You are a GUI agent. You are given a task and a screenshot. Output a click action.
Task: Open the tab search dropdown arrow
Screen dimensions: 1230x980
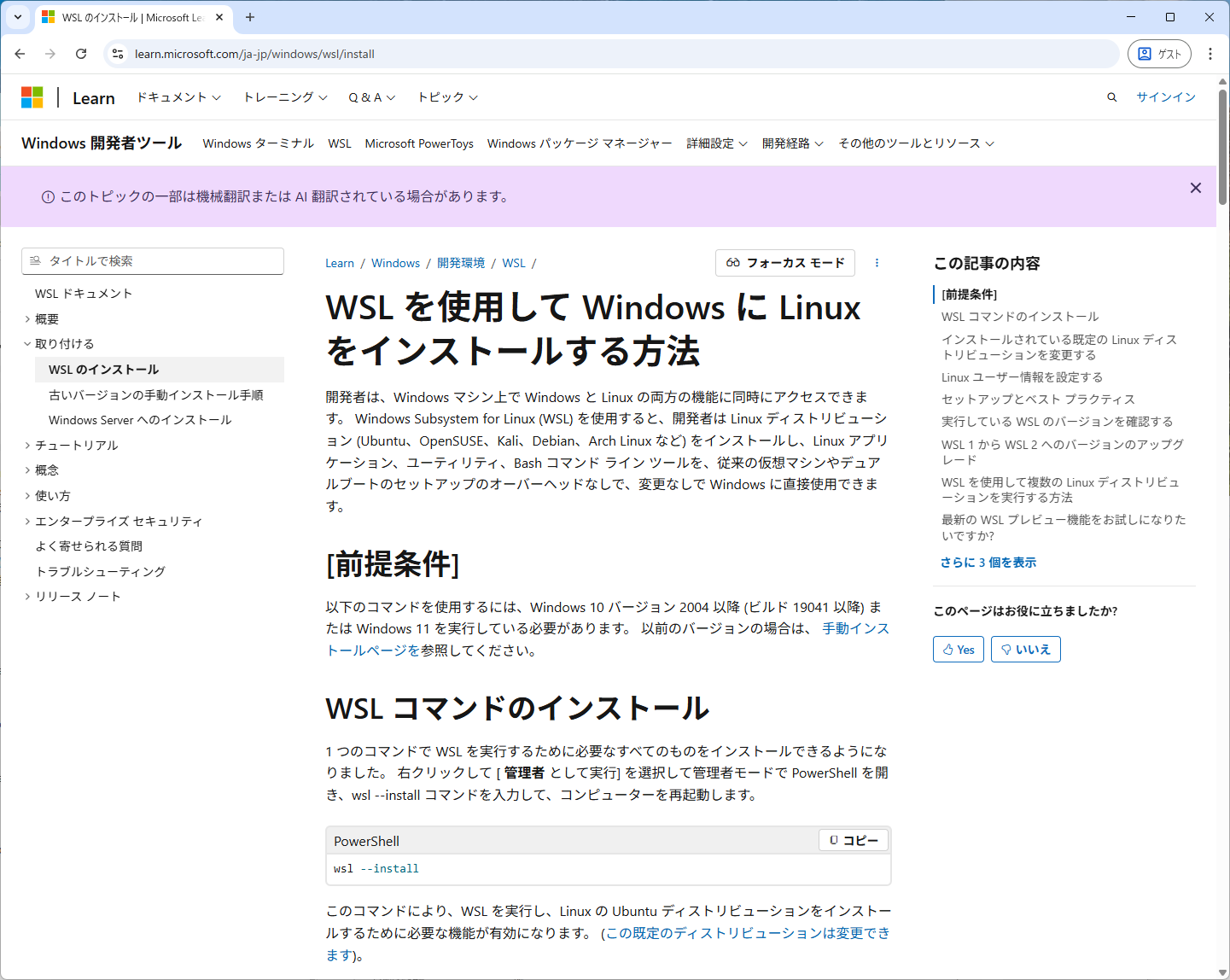[x=17, y=17]
